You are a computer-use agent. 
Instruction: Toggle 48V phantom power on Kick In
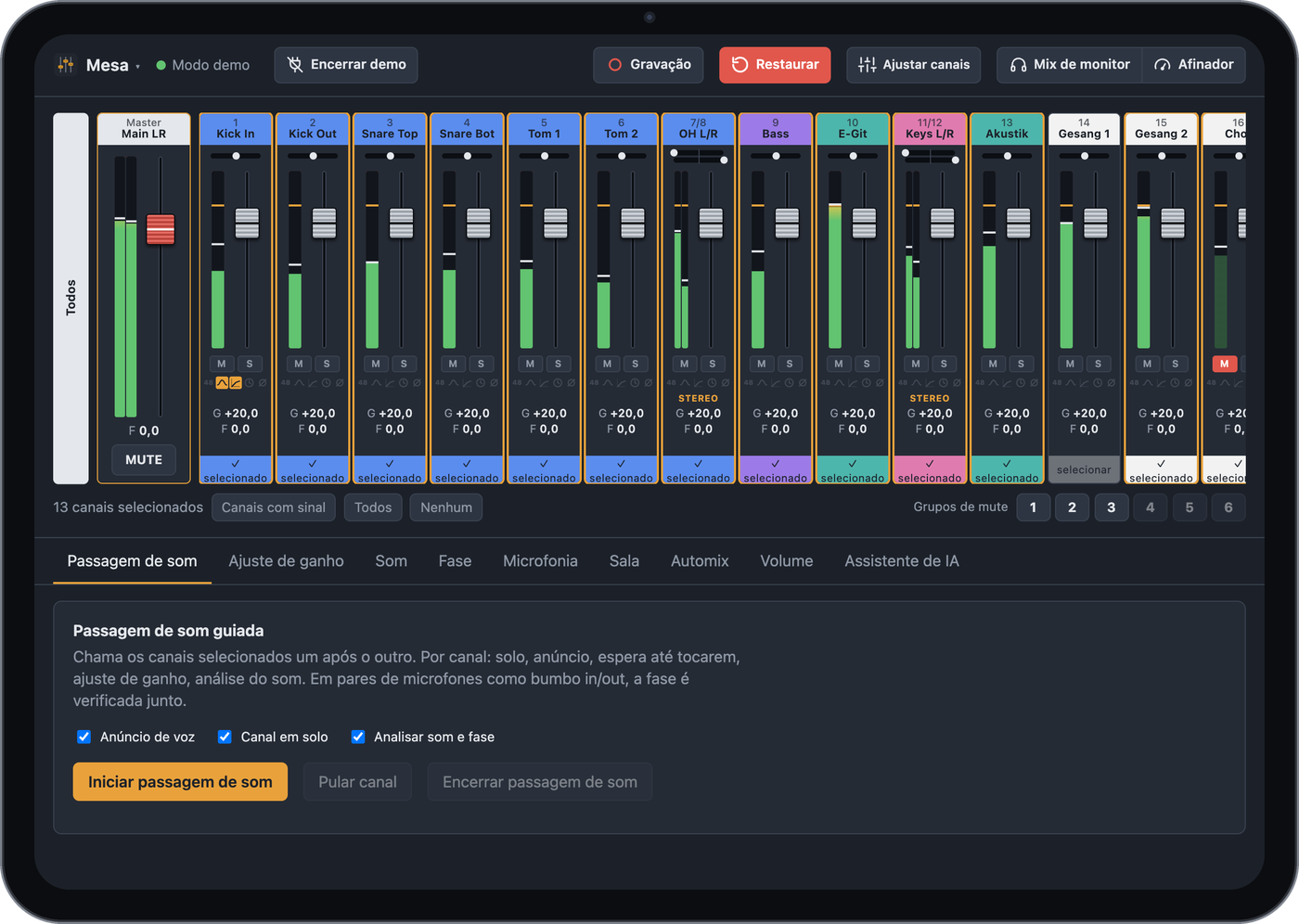pyautogui.click(x=209, y=383)
